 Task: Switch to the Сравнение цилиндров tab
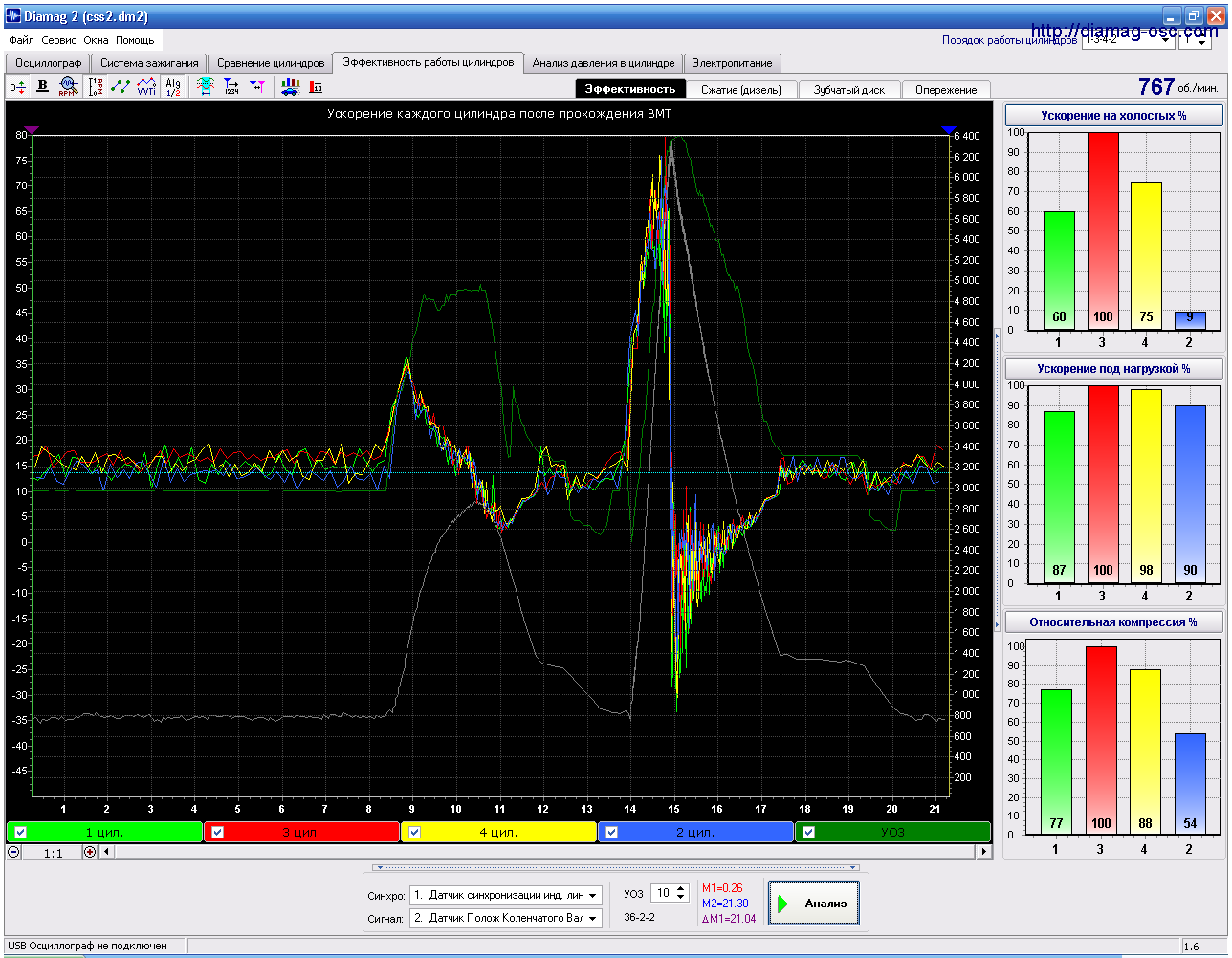(270, 63)
